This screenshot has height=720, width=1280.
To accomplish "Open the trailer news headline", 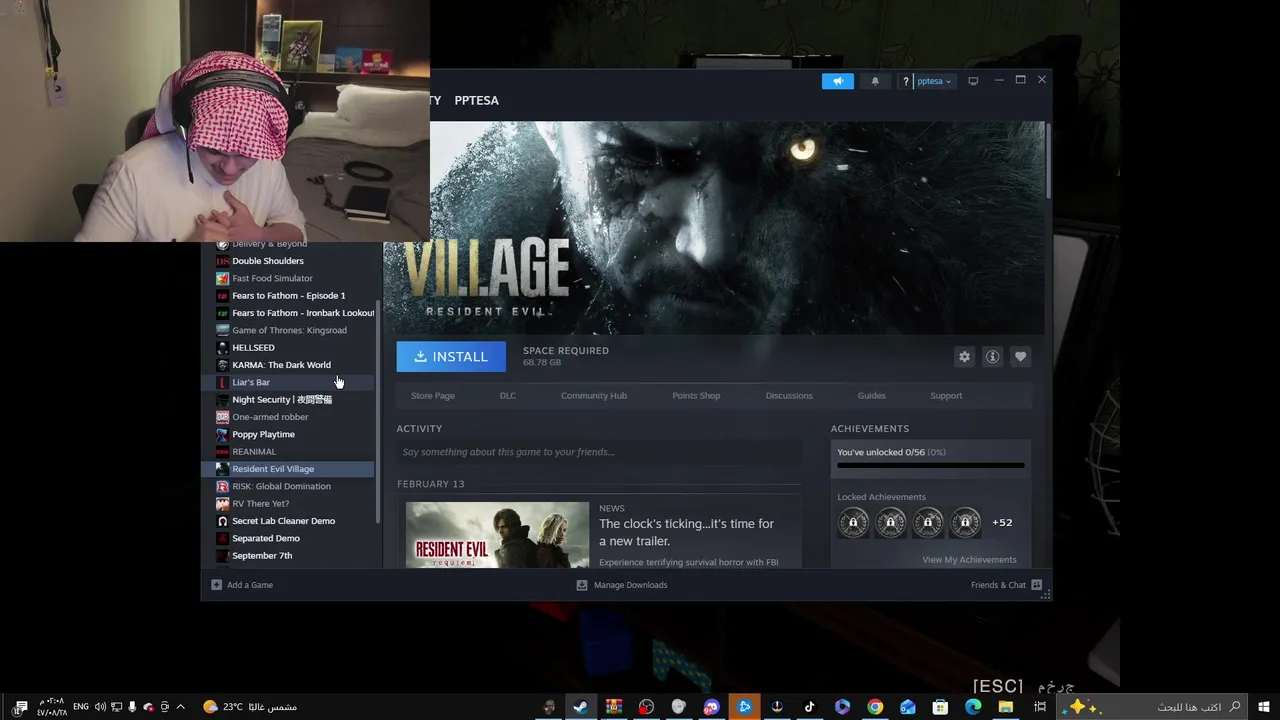I will 686,532.
